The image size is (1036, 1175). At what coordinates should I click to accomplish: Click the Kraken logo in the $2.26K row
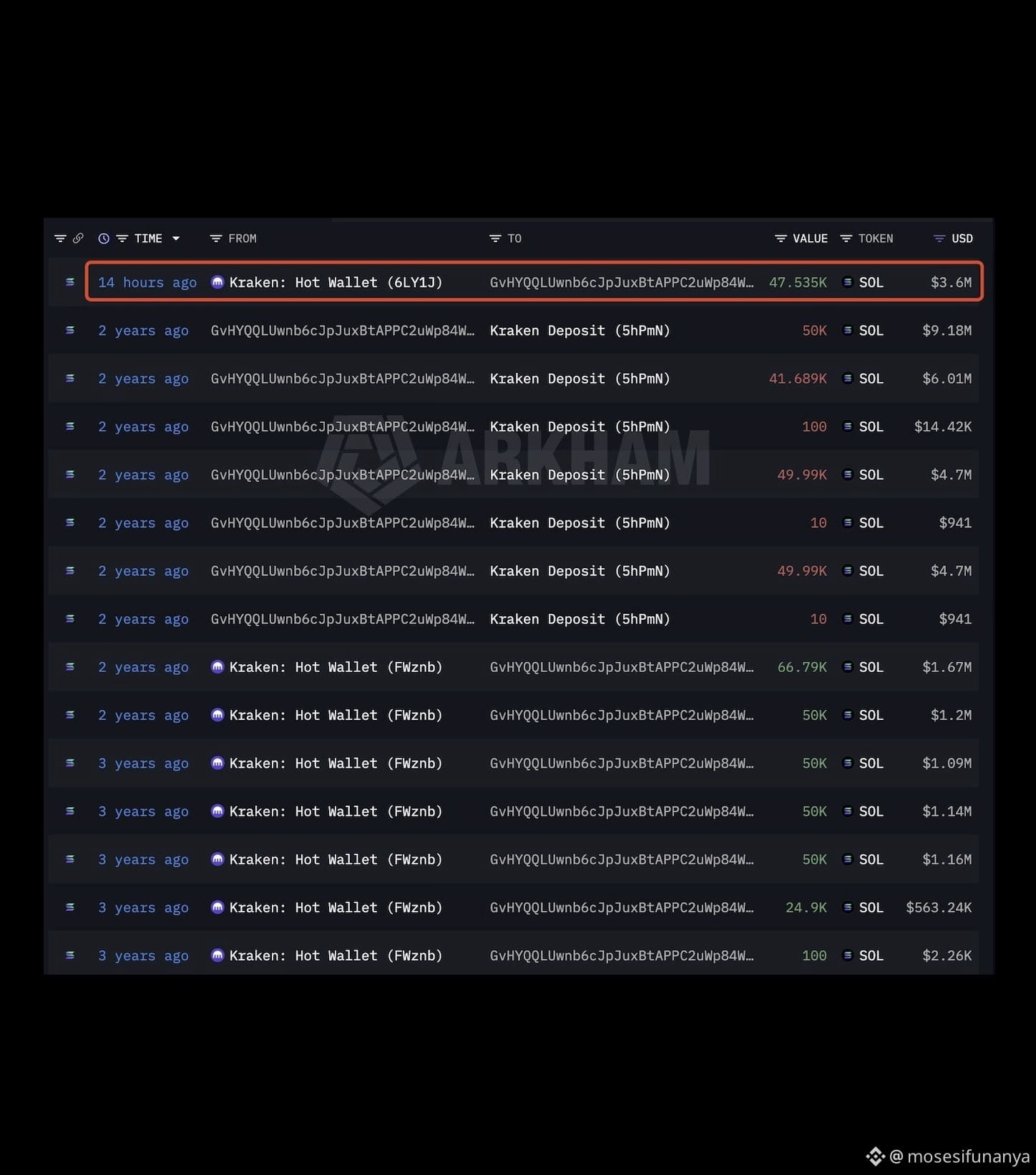218,955
